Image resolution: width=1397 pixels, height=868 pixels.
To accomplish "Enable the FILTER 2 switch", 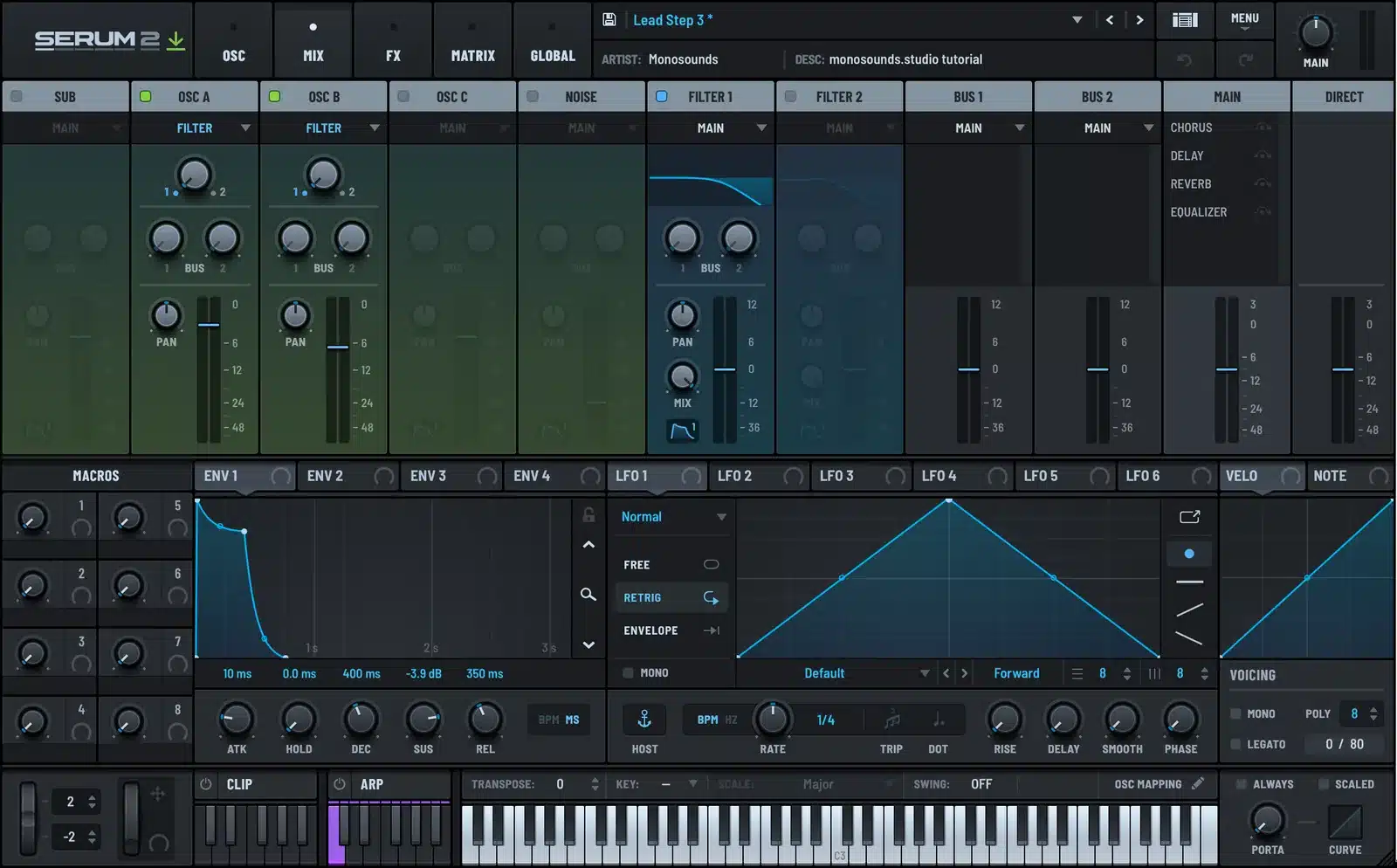I will (790, 97).
